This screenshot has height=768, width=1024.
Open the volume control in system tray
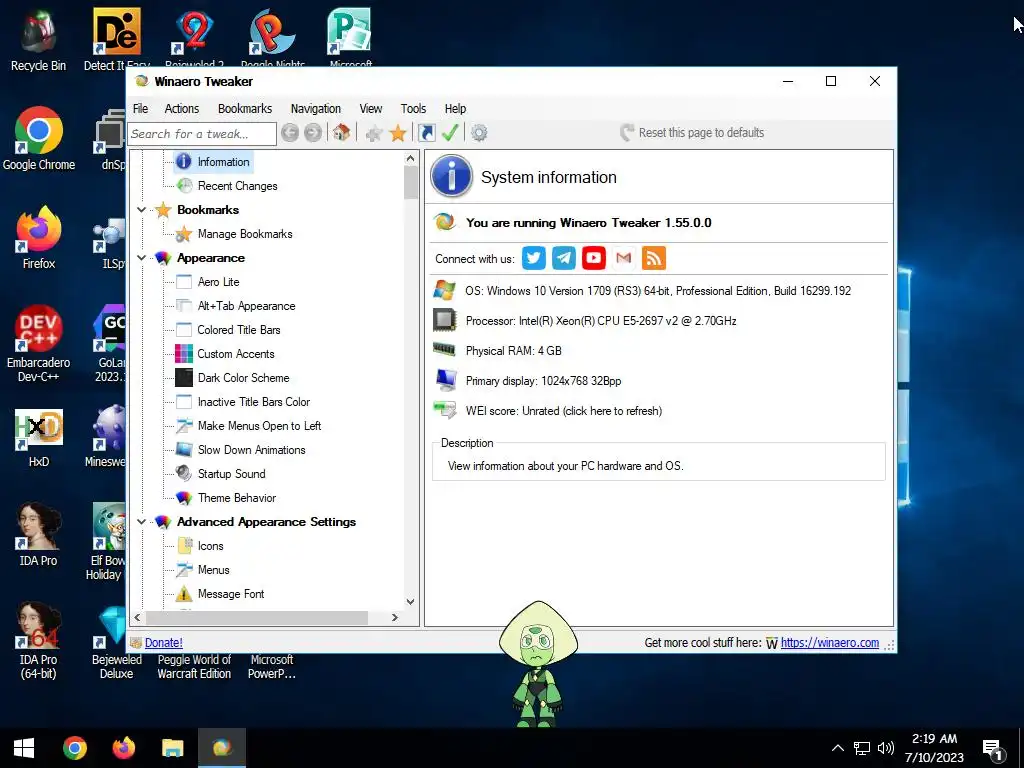point(886,748)
